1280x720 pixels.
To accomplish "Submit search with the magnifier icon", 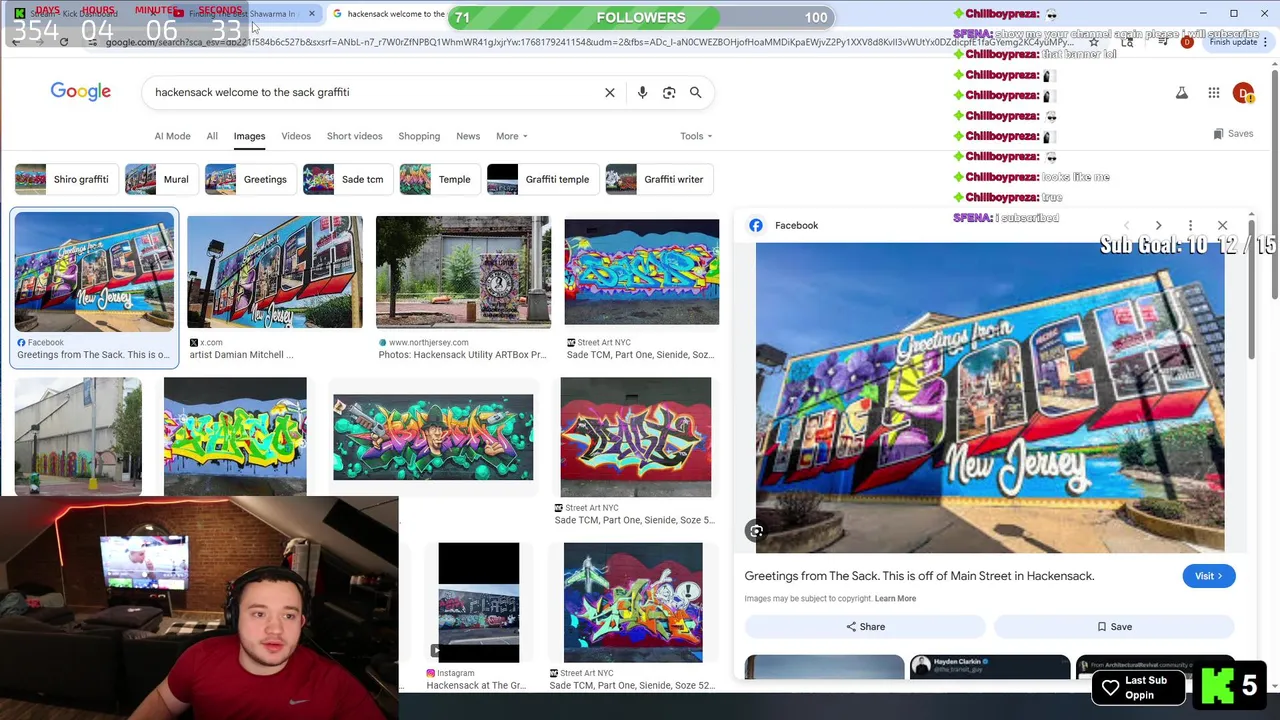I will pyautogui.click(x=695, y=92).
